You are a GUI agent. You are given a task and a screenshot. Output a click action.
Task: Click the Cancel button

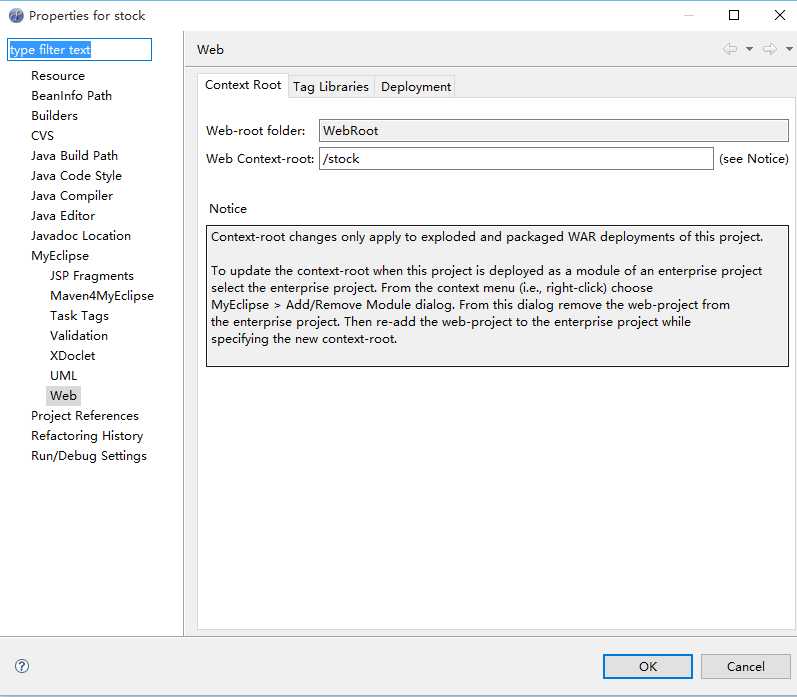pos(746,666)
